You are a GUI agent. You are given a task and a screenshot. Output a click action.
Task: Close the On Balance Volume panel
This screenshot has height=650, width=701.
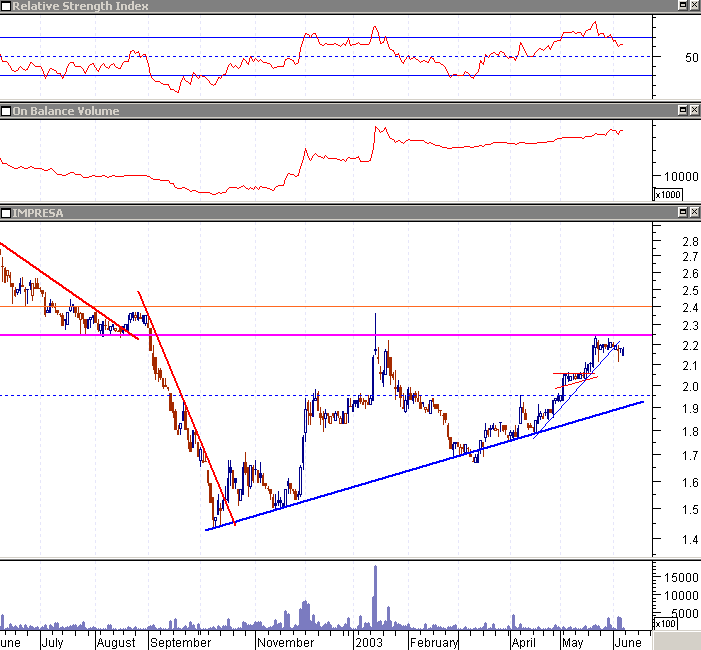694,110
